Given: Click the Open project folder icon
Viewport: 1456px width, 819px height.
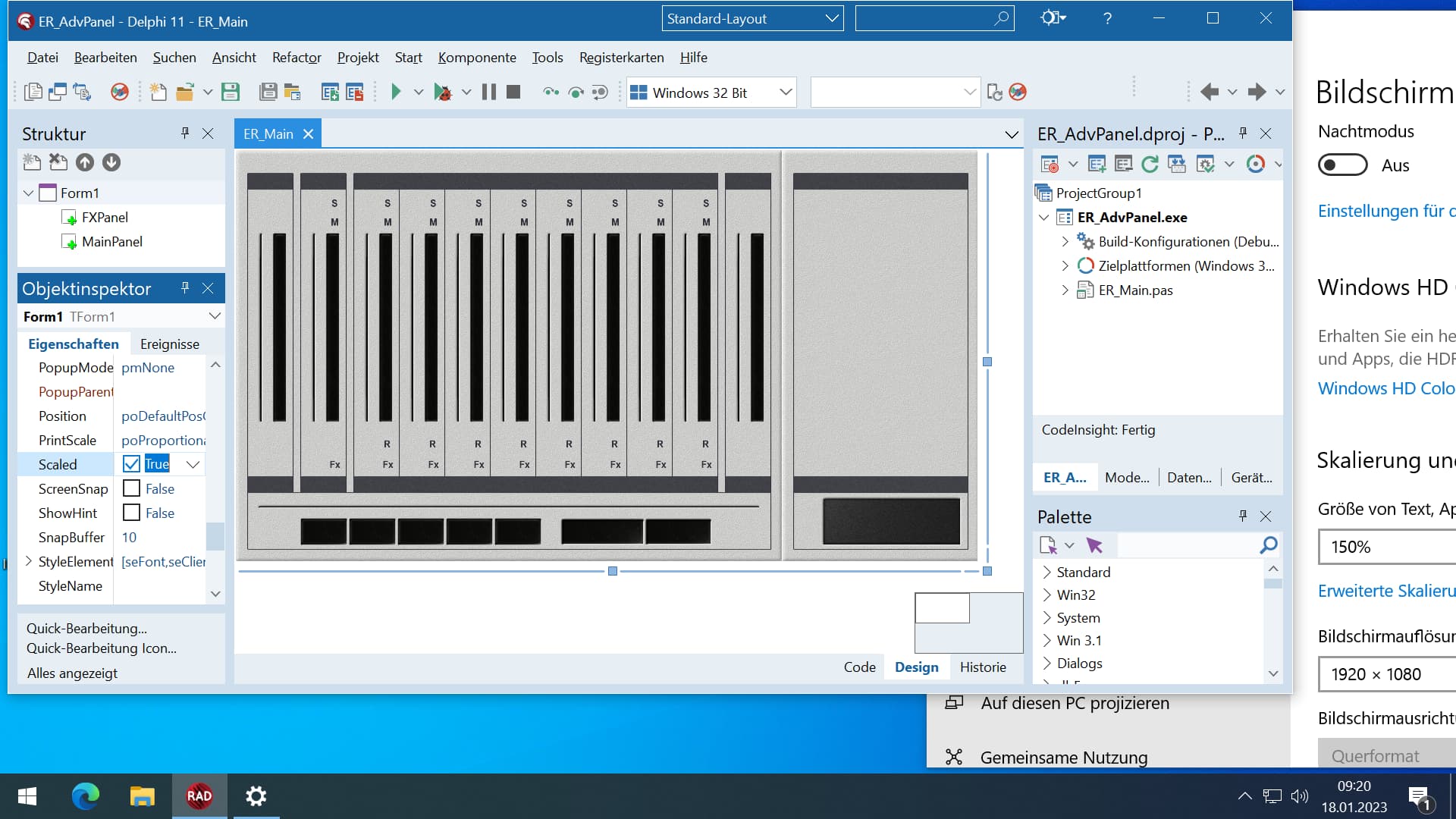Looking at the screenshot, I should [x=184, y=92].
